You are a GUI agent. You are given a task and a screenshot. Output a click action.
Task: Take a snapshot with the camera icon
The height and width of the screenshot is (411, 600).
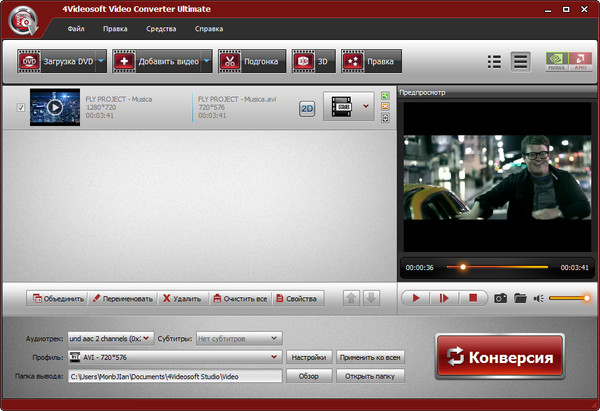click(501, 298)
